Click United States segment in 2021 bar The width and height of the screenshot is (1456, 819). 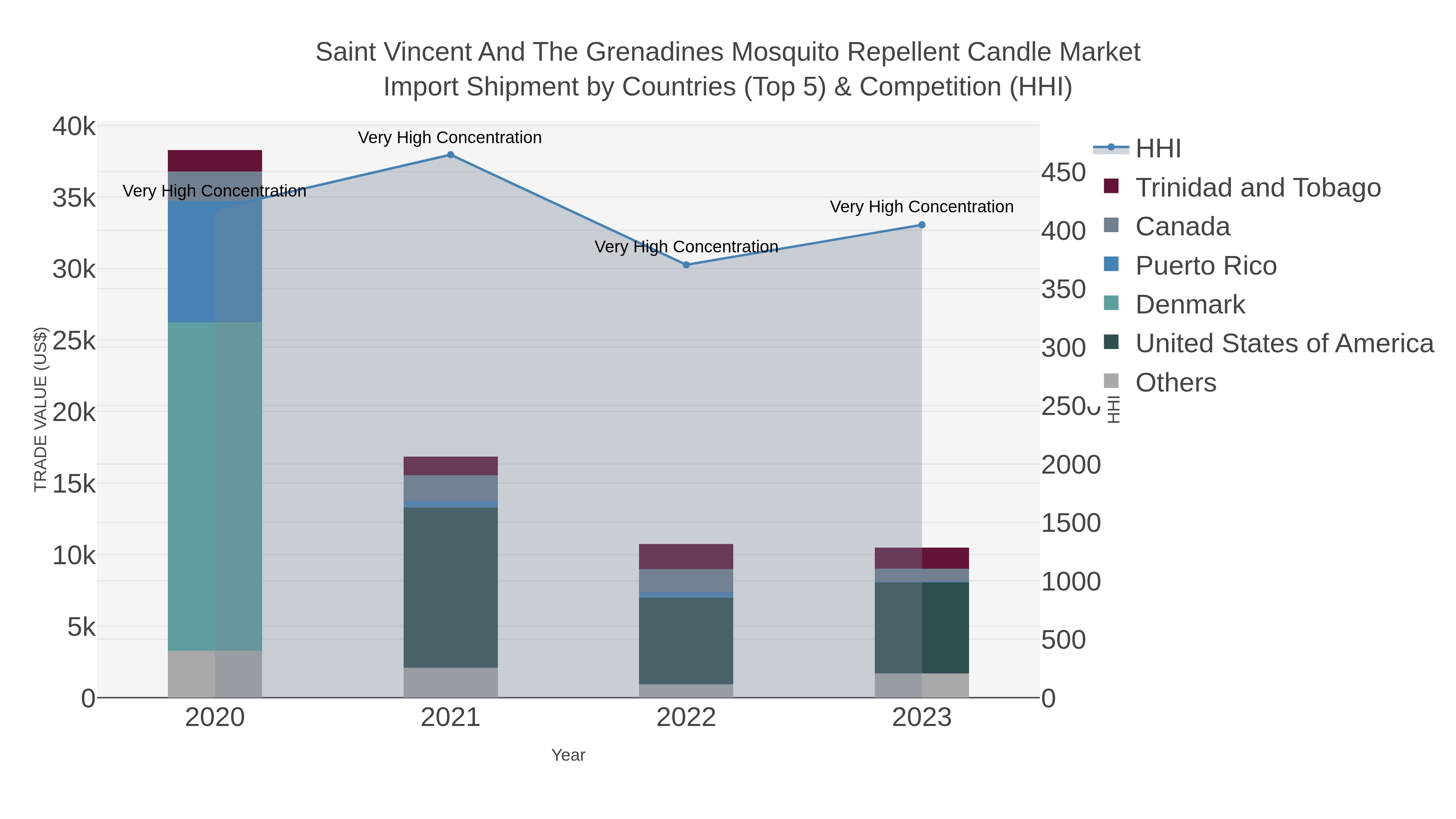(451, 588)
